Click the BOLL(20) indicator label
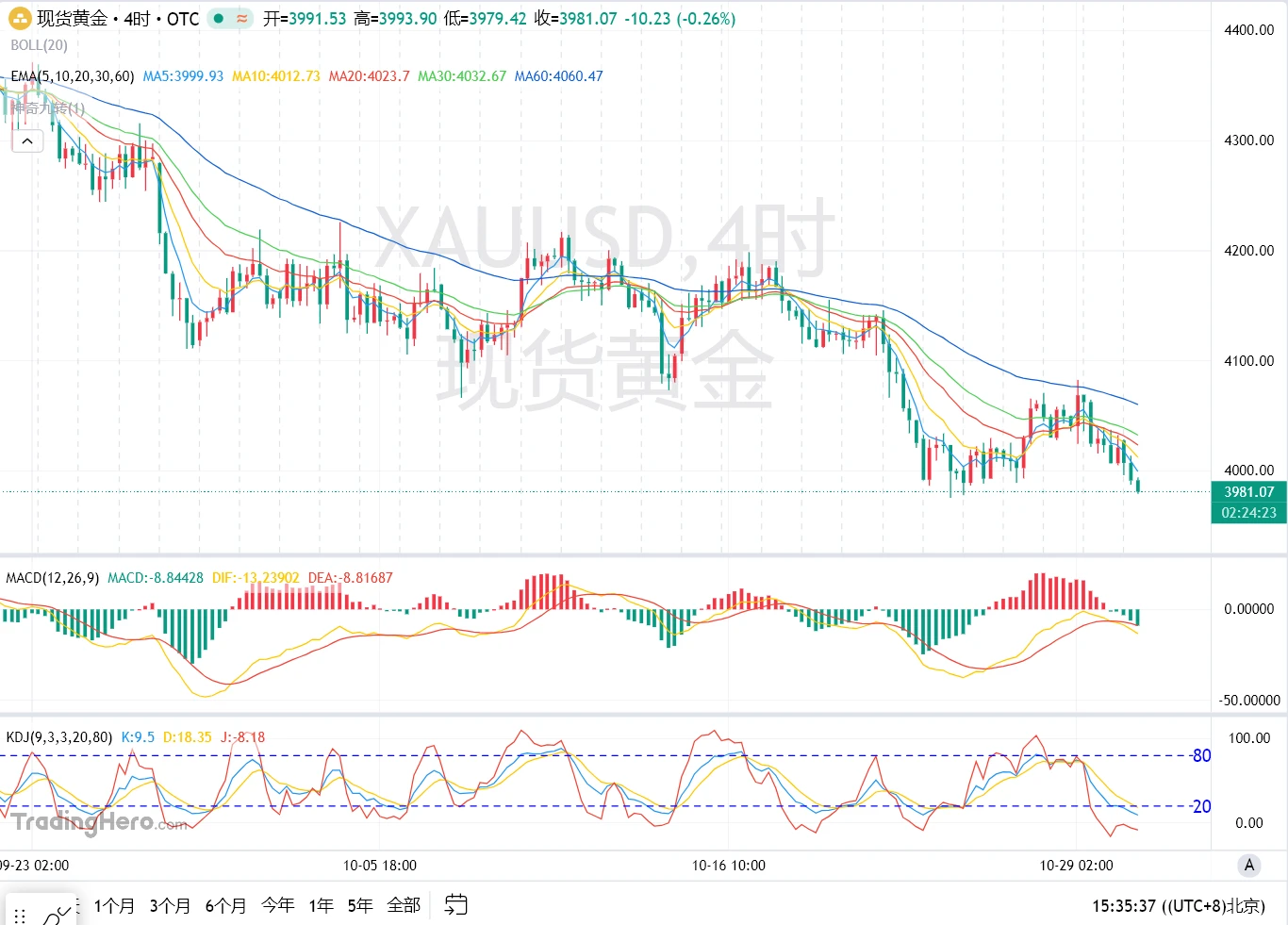 pyautogui.click(x=40, y=45)
